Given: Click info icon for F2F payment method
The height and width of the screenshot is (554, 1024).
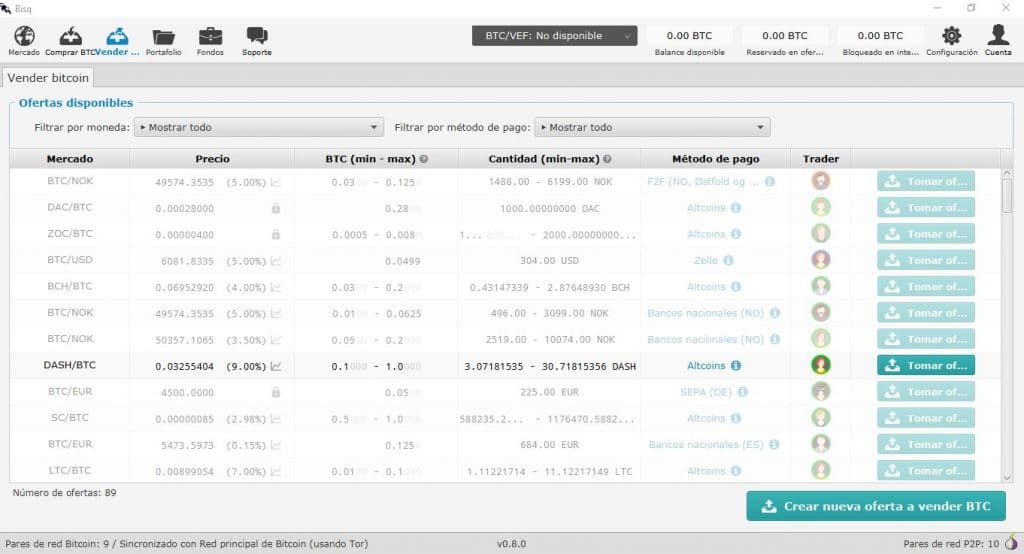Looking at the screenshot, I should (x=770, y=181).
